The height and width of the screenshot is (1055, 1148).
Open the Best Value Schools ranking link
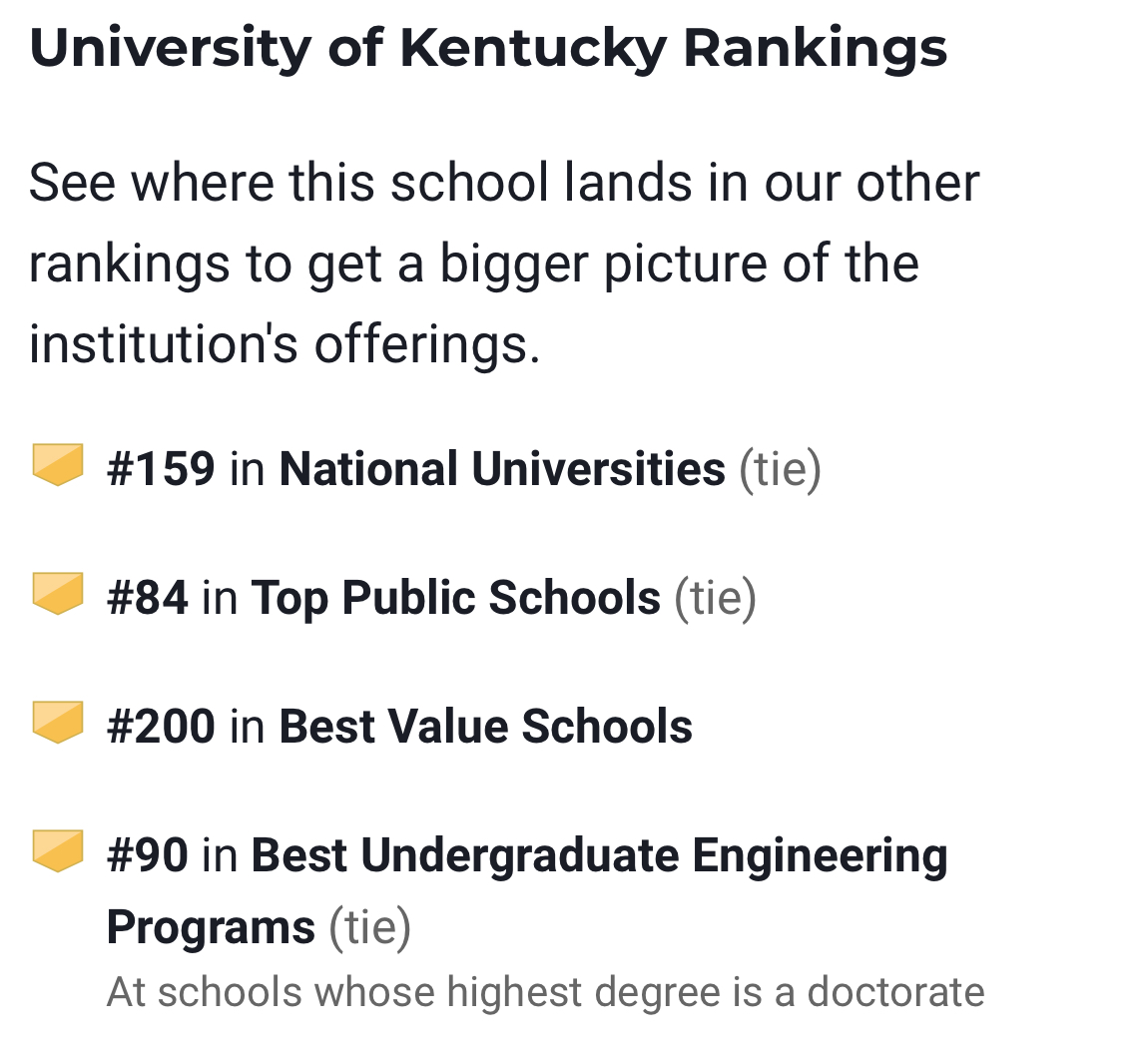[x=485, y=727]
